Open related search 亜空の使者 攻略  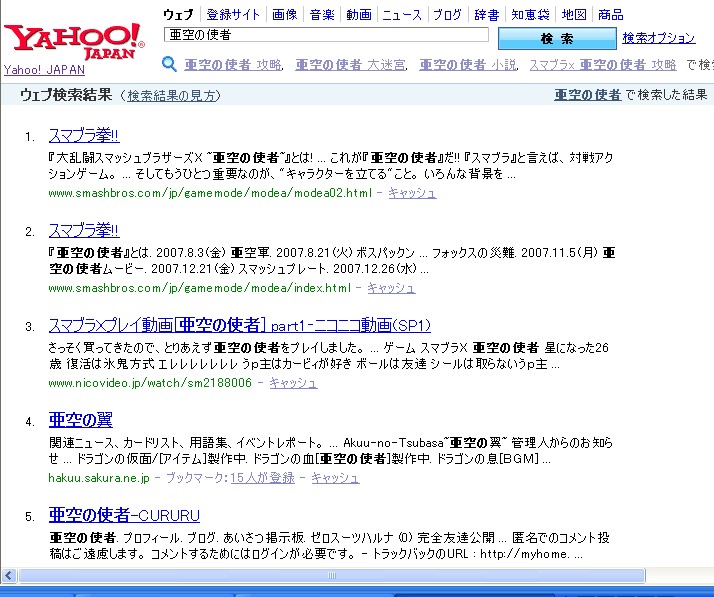[233, 65]
